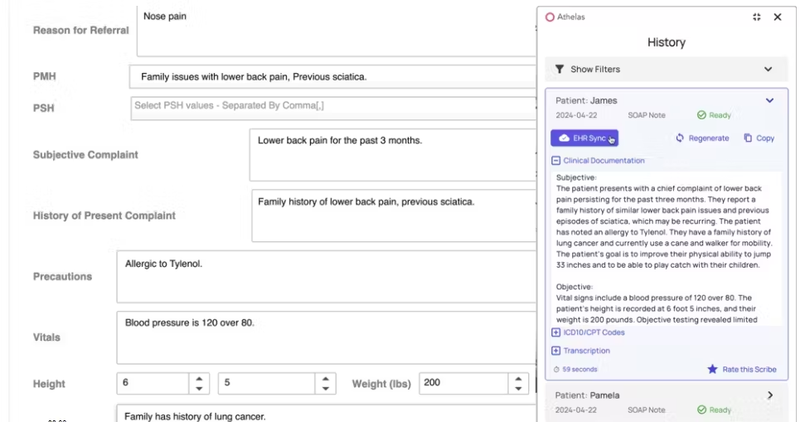This screenshot has height=422, width=800.
Task: Click the Athelas logo circle icon
Action: click(549, 17)
